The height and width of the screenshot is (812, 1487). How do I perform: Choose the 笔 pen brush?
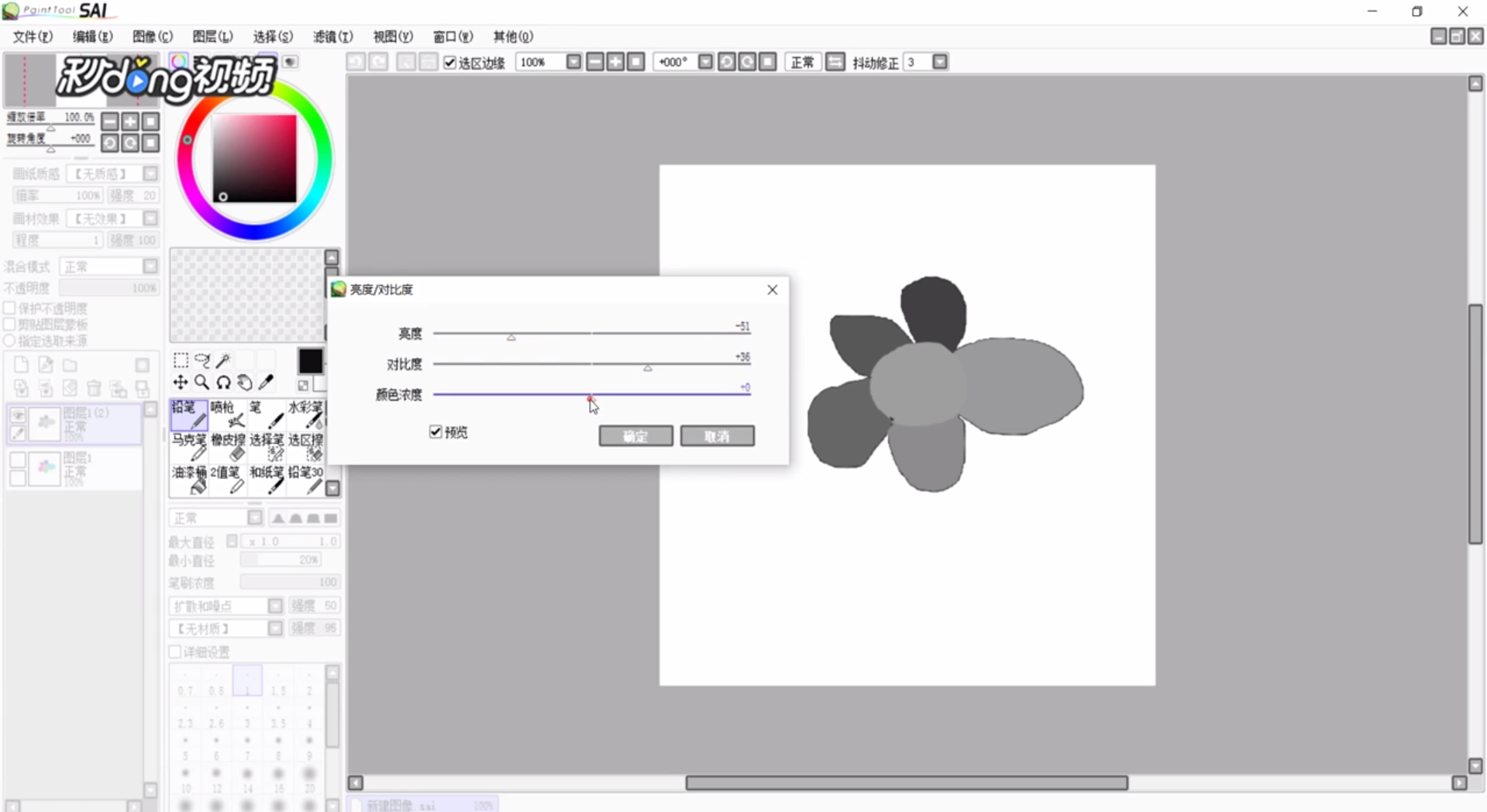coord(267,415)
